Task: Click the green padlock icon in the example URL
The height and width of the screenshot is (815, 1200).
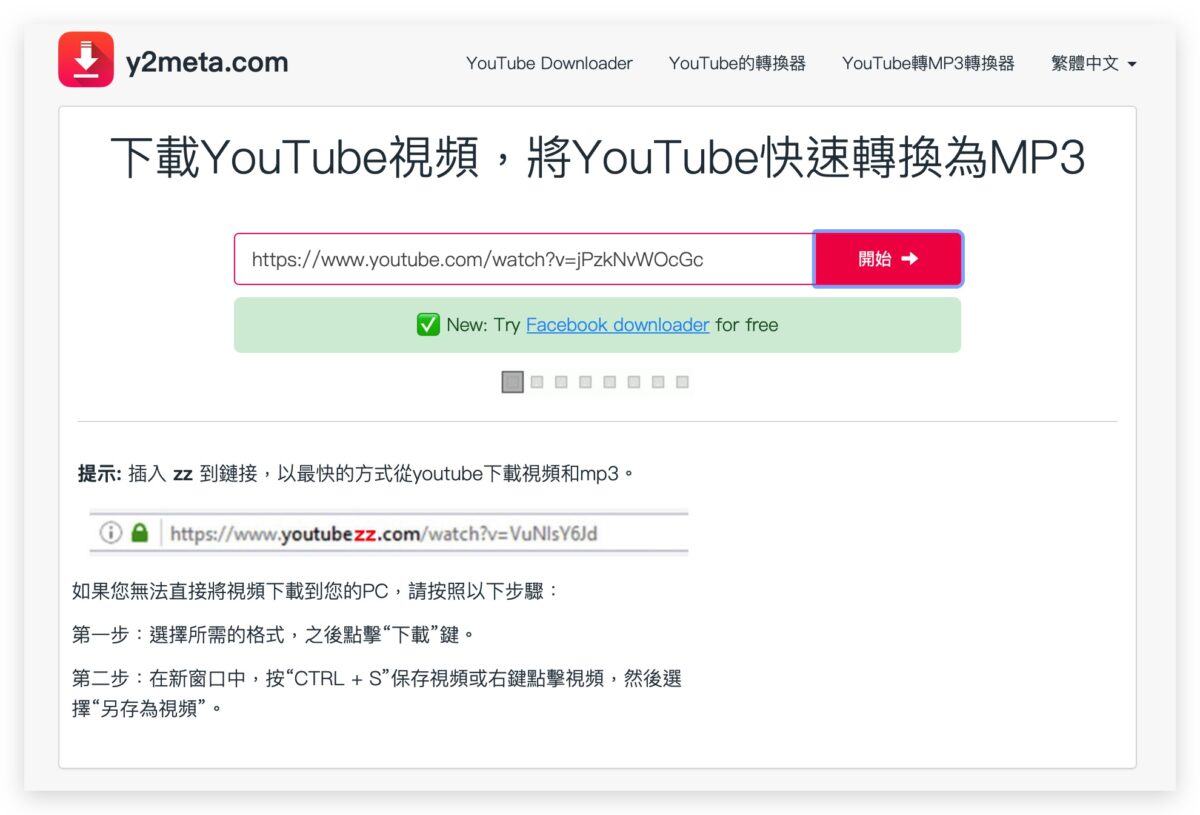Action: tap(140, 533)
